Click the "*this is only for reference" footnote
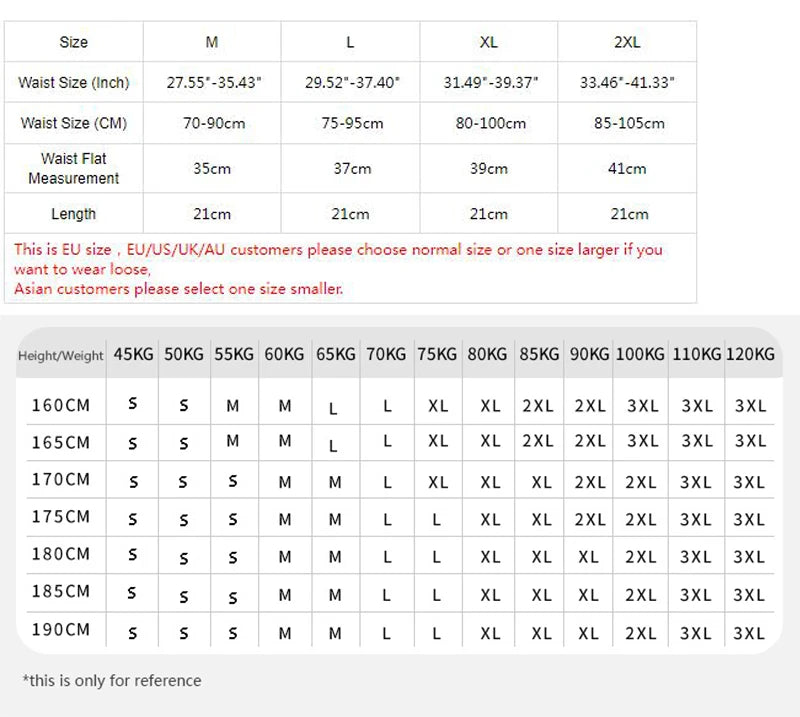 tap(112, 681)
